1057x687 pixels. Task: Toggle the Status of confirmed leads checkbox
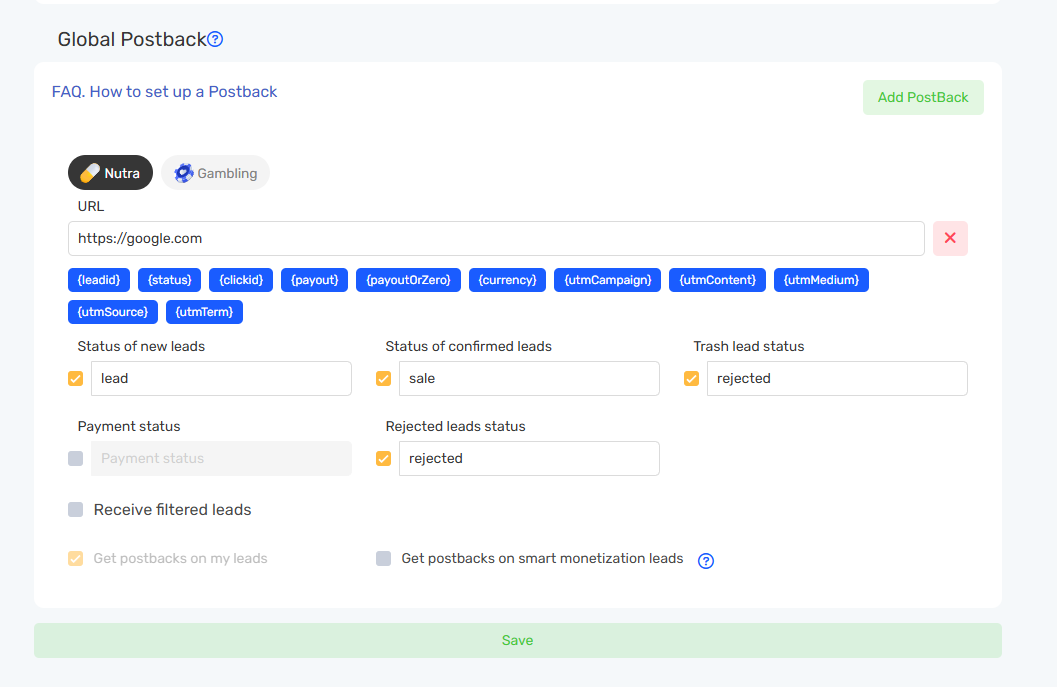point(383,379)
